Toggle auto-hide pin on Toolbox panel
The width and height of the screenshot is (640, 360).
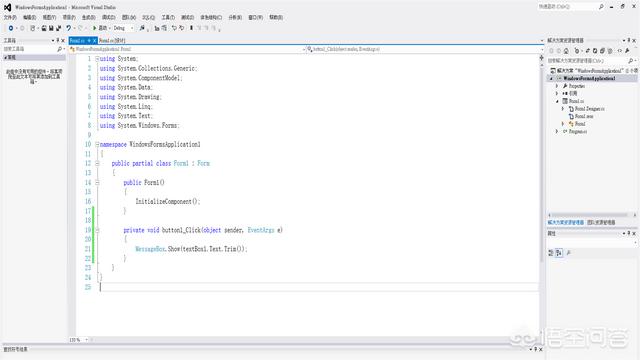(58, 40)
